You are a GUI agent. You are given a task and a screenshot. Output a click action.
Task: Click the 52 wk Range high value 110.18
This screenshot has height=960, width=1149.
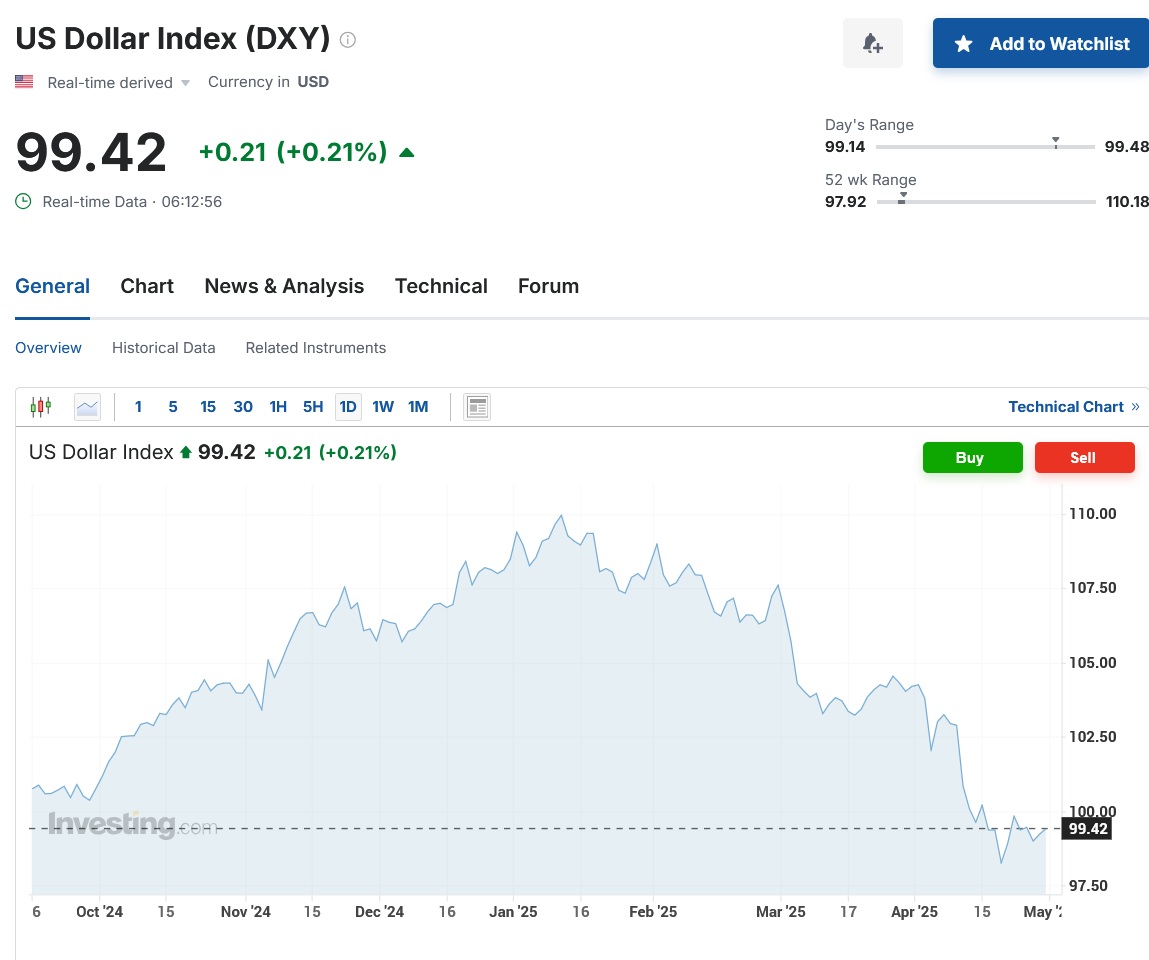coord(1127,202)
